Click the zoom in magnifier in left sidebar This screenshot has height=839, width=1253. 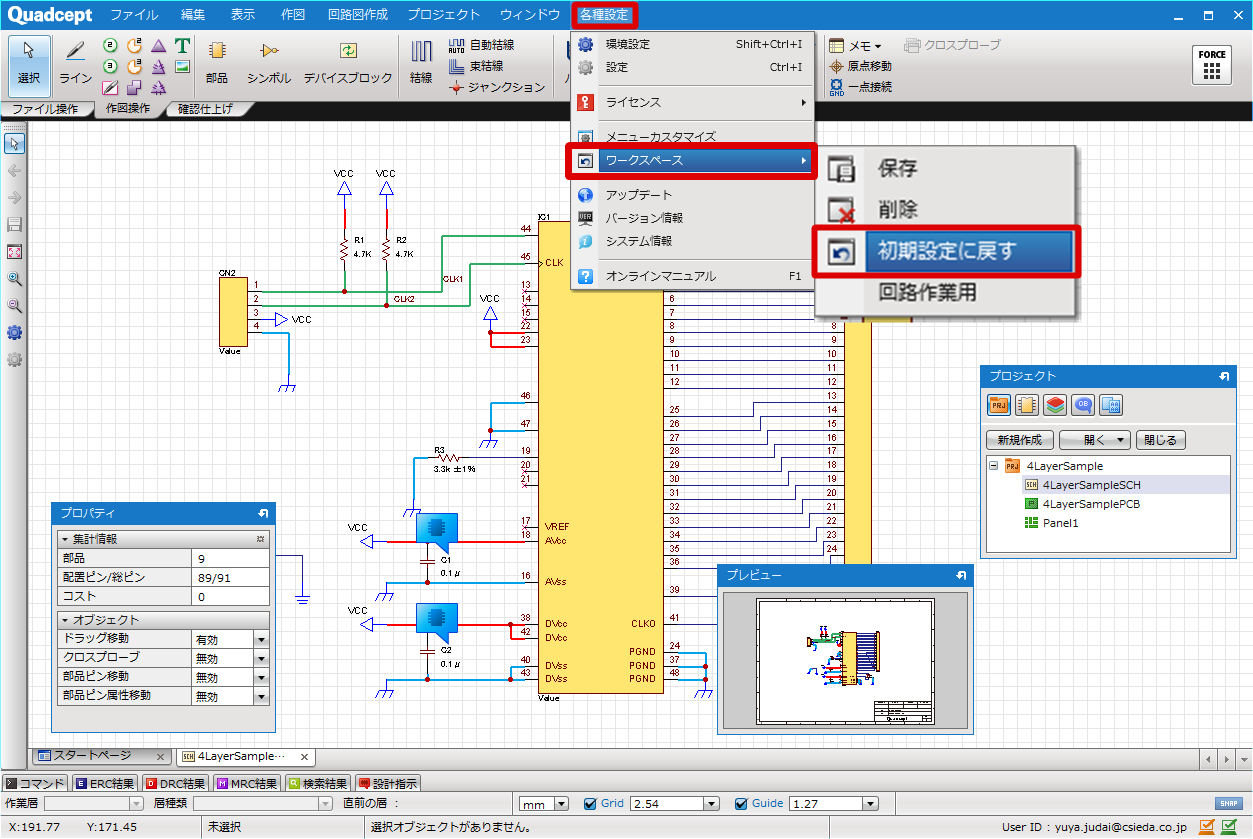pos(14,279)
